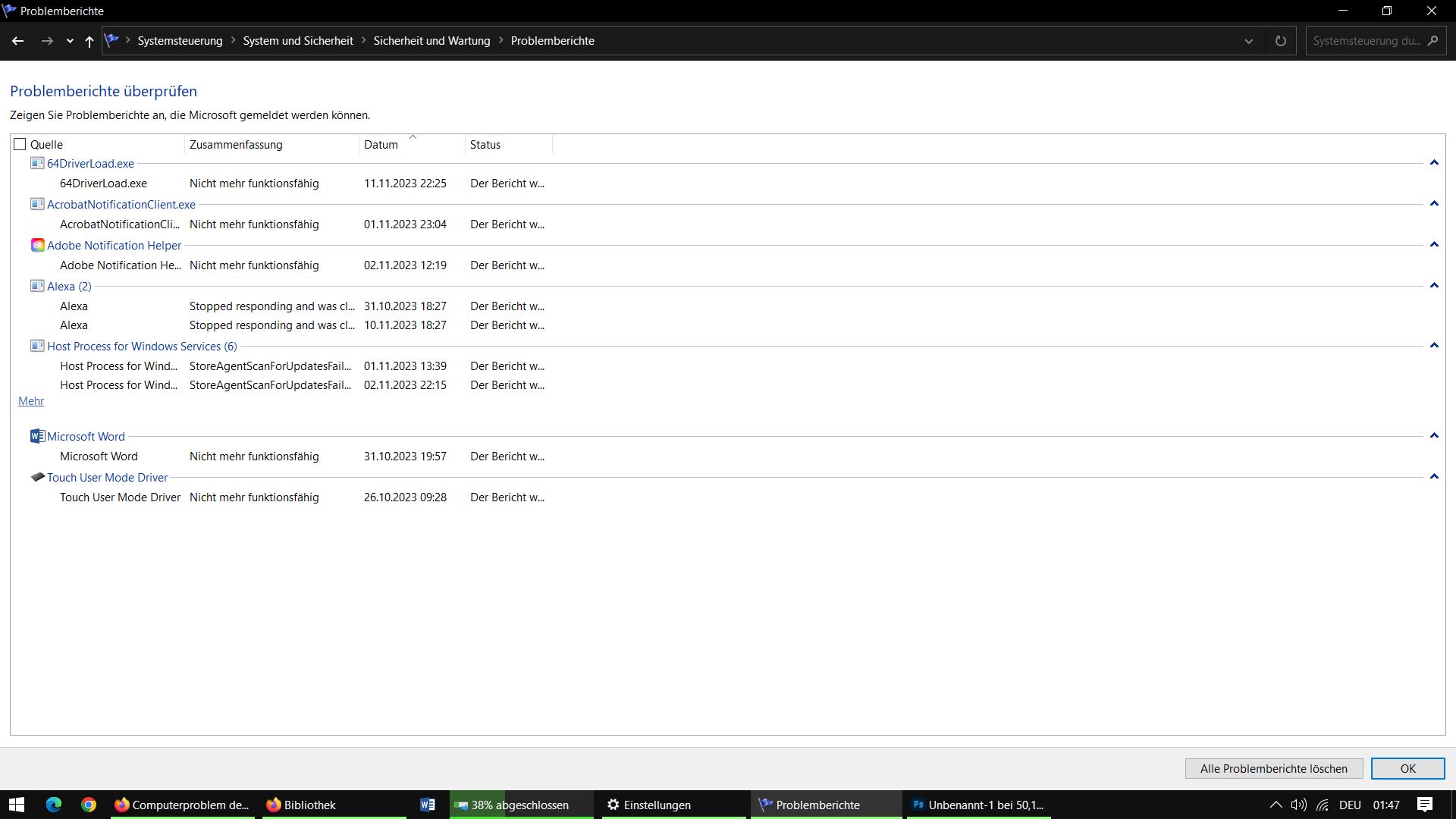
Task: Open the notification center icon
Action: point(1425,805)
